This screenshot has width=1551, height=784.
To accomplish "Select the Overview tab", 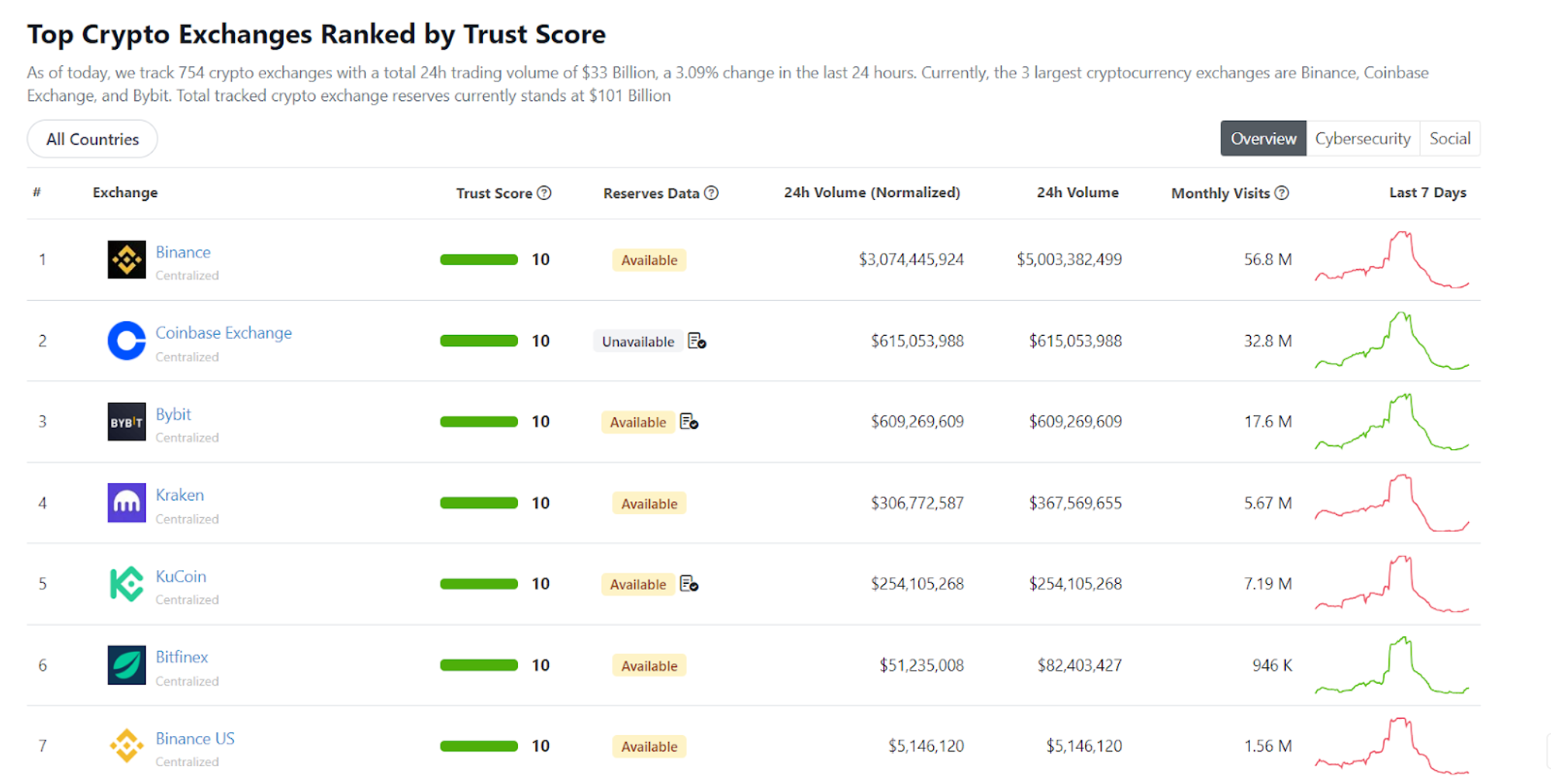I will (1263, 139).
